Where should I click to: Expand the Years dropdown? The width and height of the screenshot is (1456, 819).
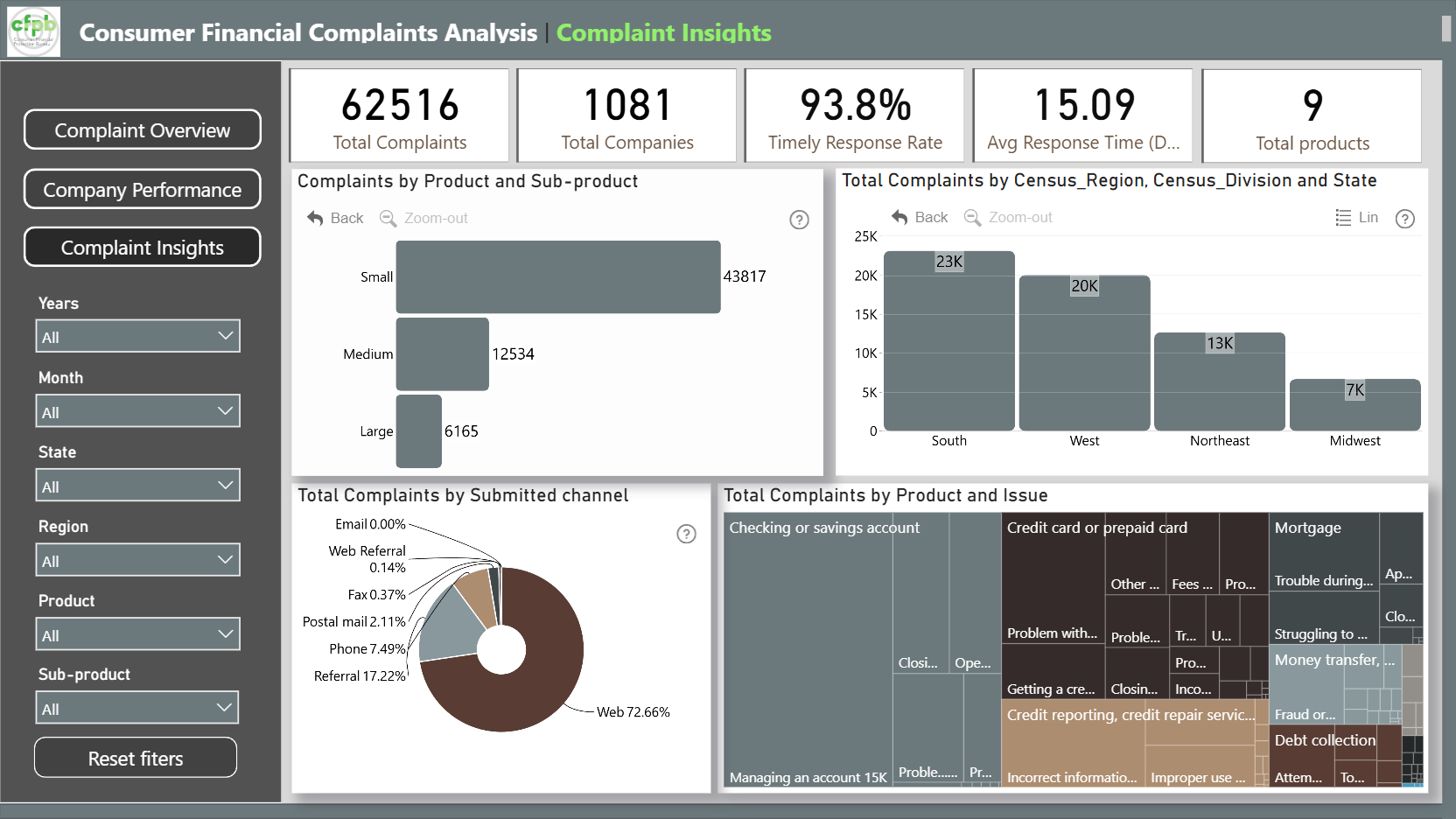[137, 336]
